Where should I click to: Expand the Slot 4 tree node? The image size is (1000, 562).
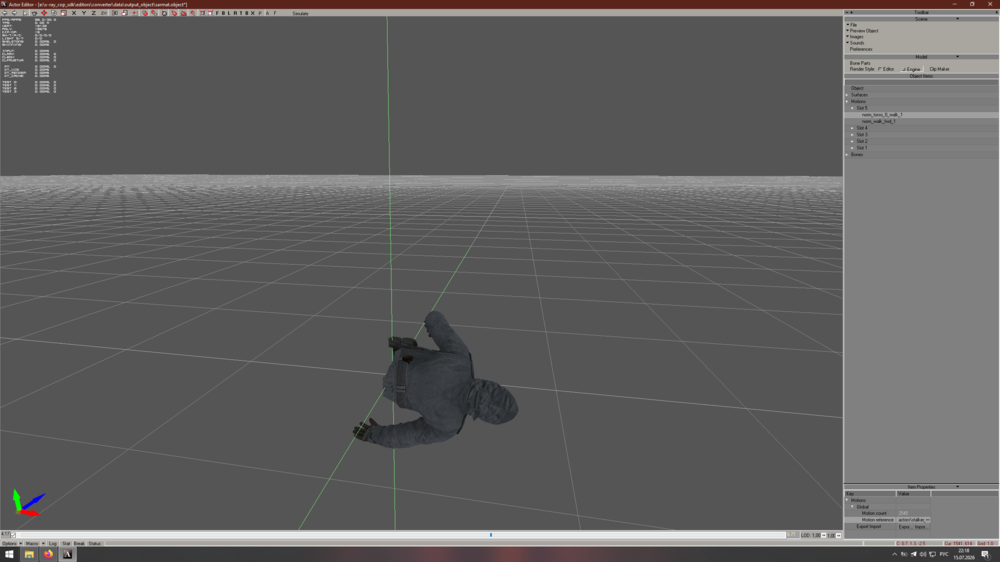click(852, 128)
